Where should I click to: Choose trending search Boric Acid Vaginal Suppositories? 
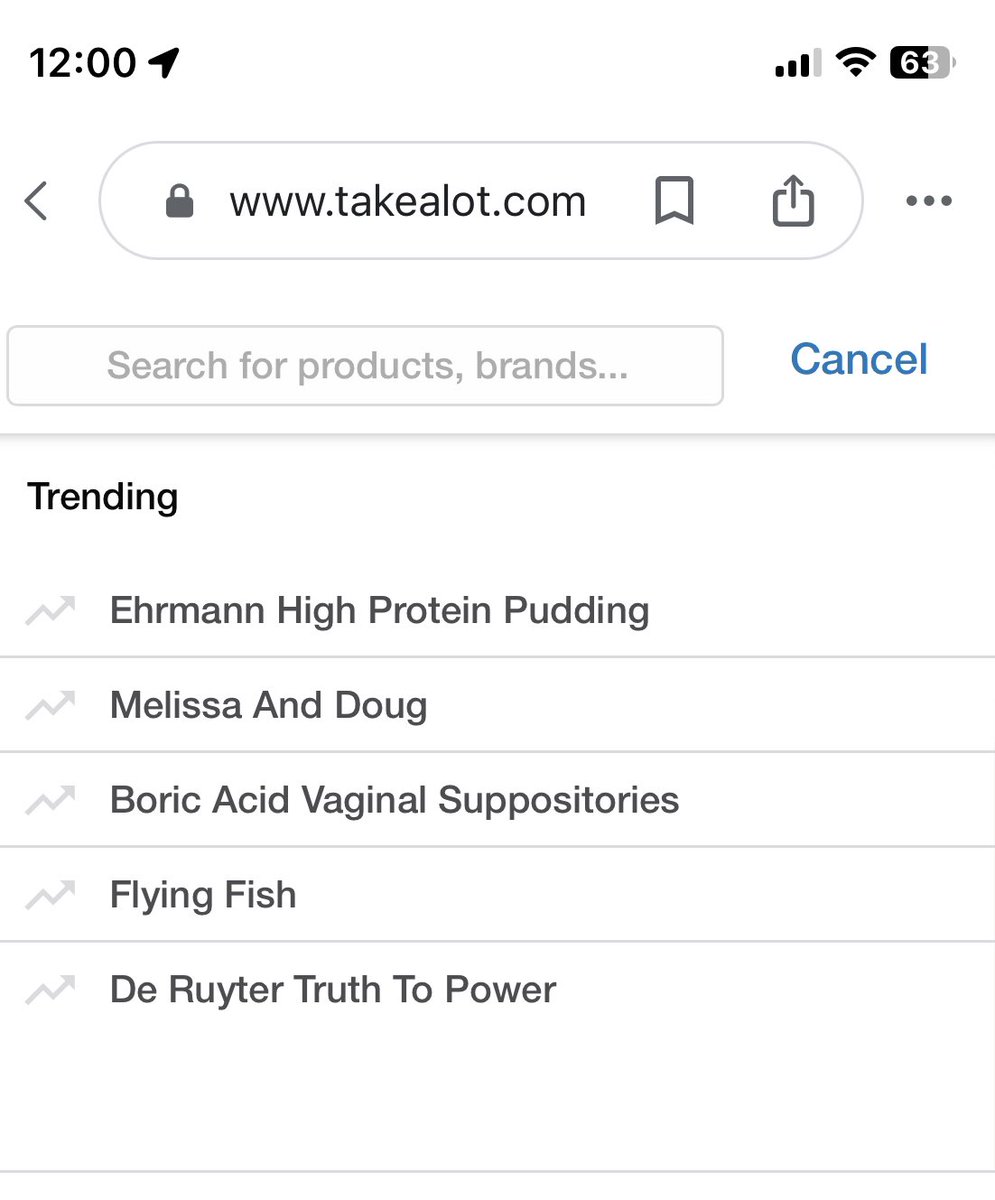[x=497, y=800]
